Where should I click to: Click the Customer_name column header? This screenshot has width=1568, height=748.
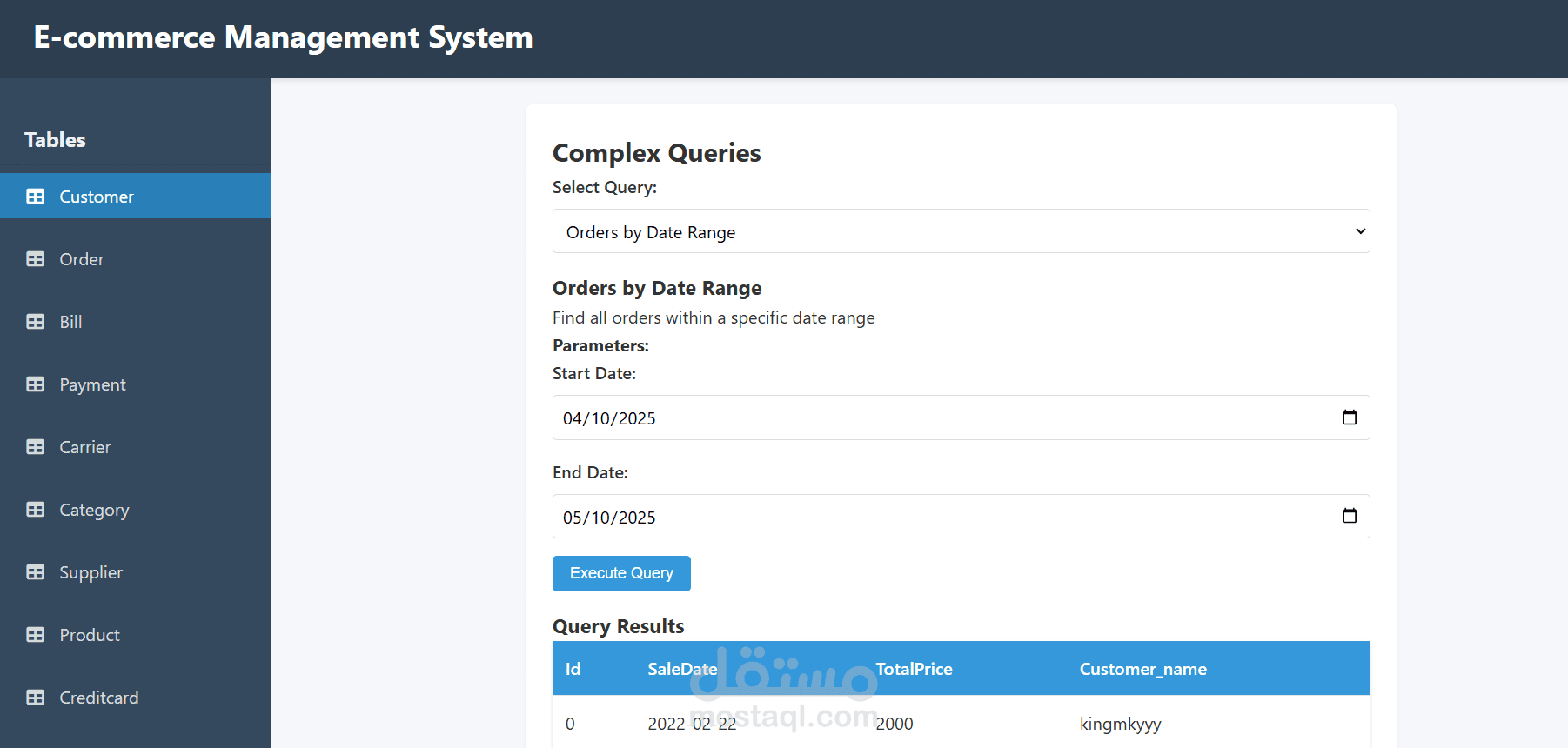click(1142, 669)
